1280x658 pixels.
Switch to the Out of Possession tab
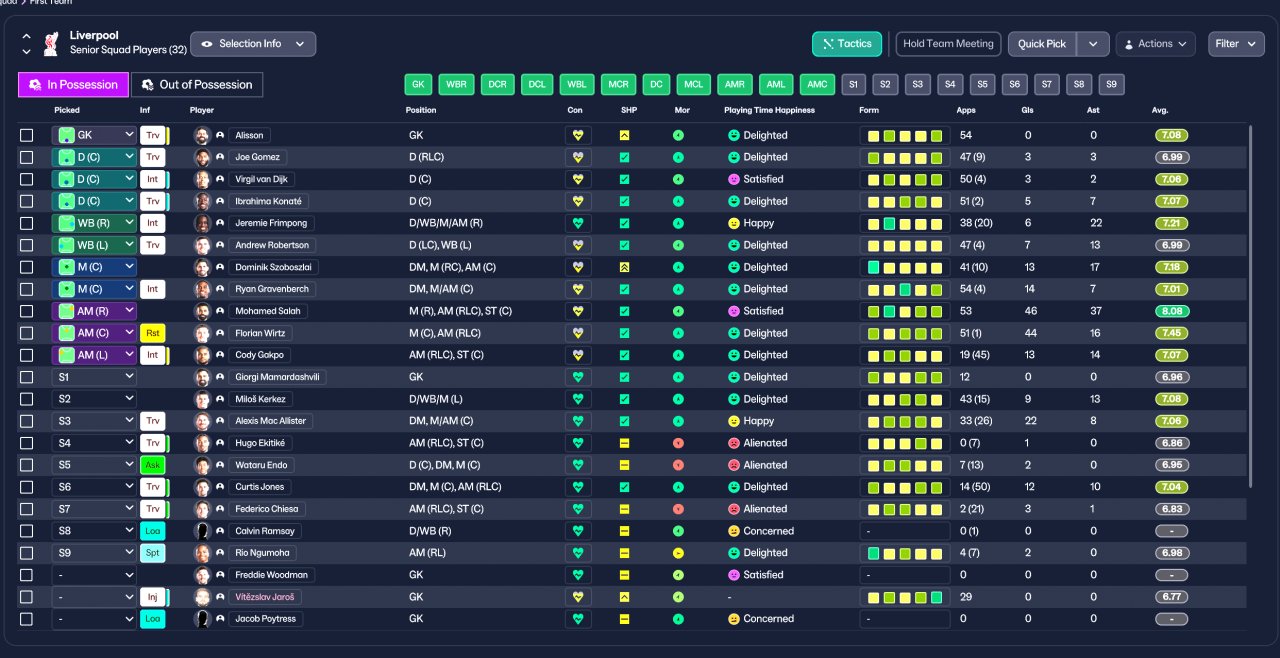click(197, 85)
